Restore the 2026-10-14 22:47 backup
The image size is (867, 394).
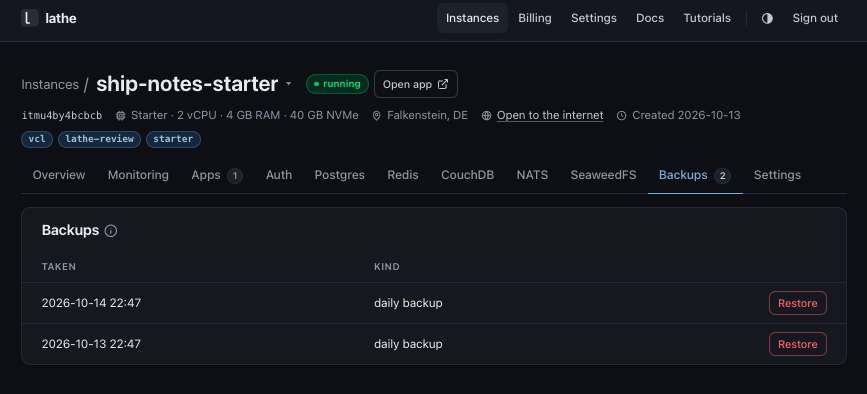point(797,303)
